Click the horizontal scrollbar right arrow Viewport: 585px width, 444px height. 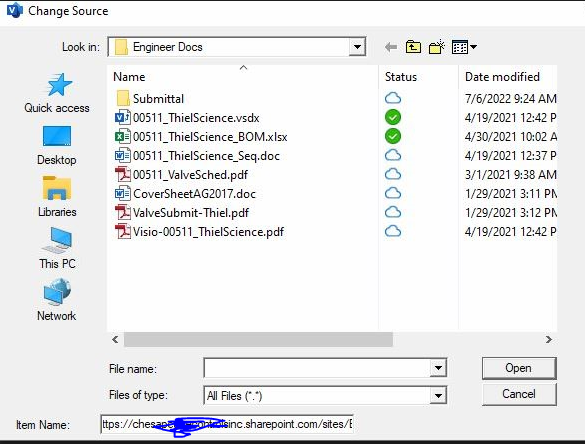point(548,340)
